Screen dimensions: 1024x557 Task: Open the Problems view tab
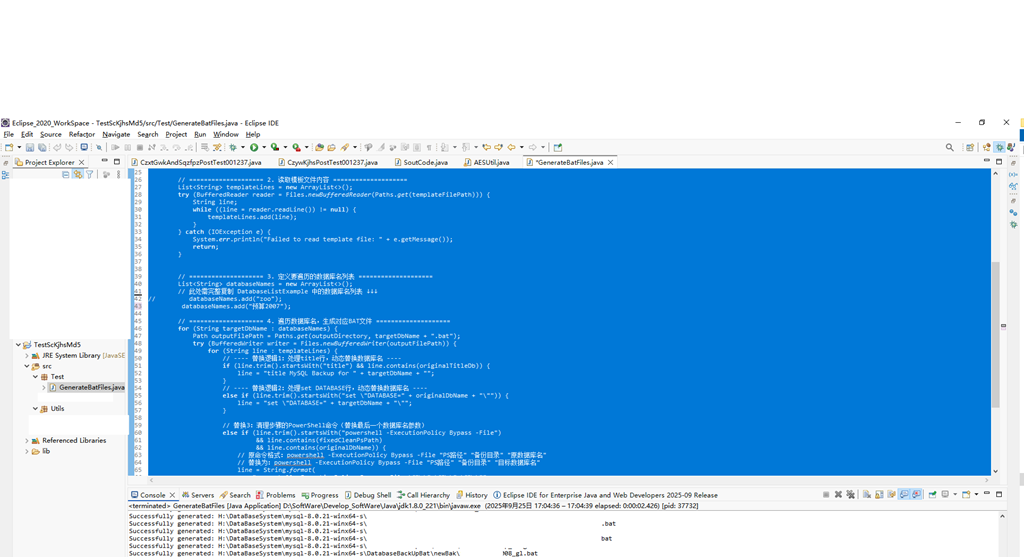pos(276,495)
